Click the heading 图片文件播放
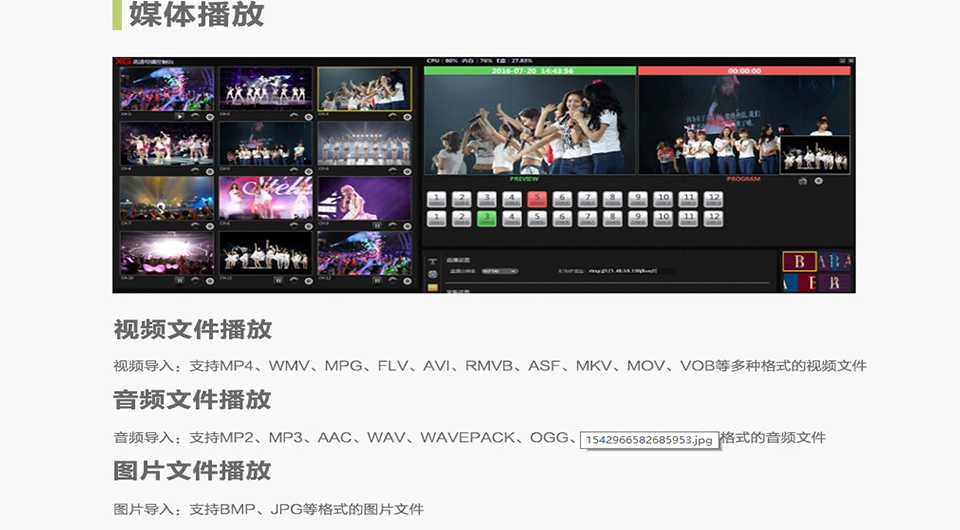 pos(192,471)
